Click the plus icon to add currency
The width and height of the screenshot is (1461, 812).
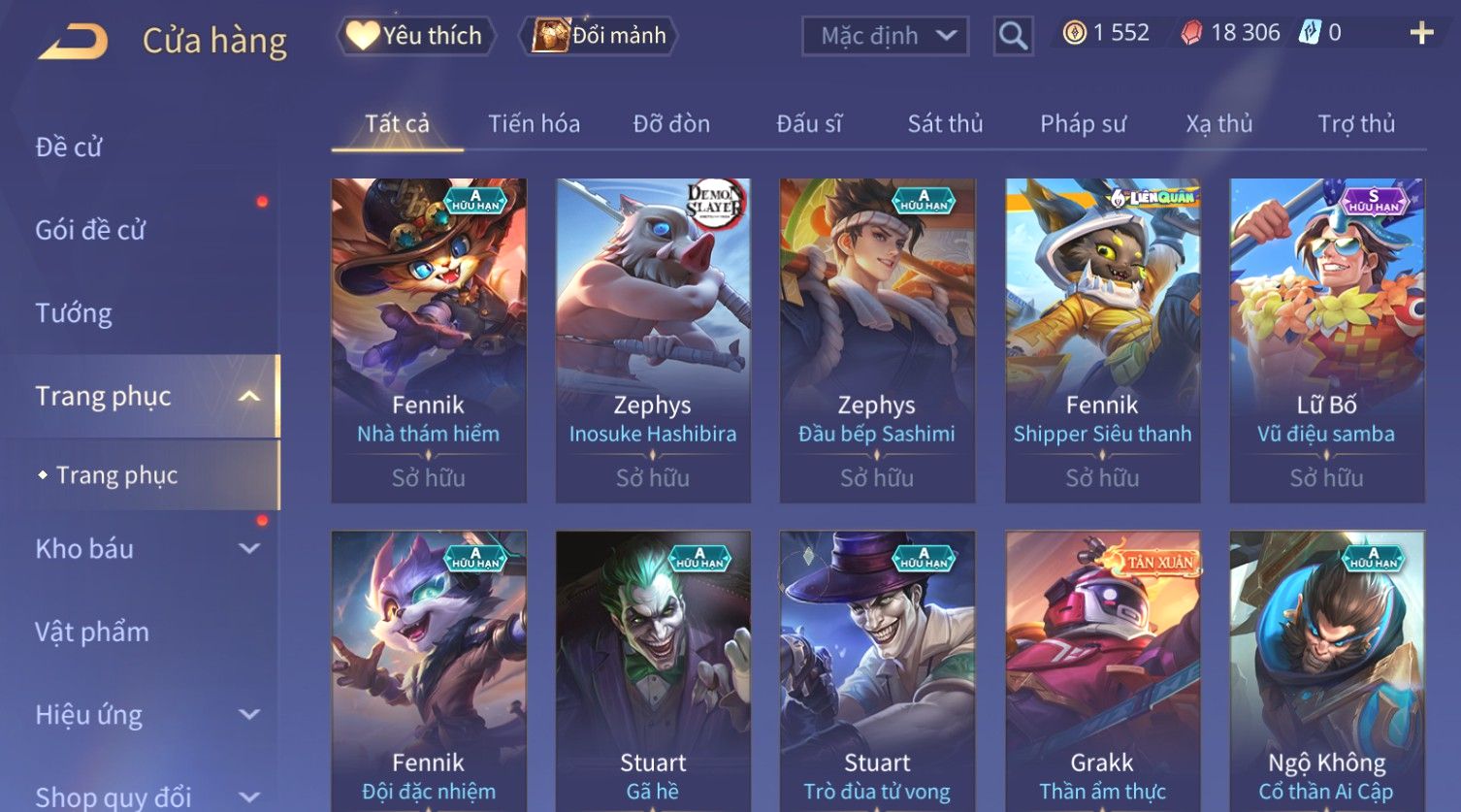pyautogui.click(x=1421, y=34)
